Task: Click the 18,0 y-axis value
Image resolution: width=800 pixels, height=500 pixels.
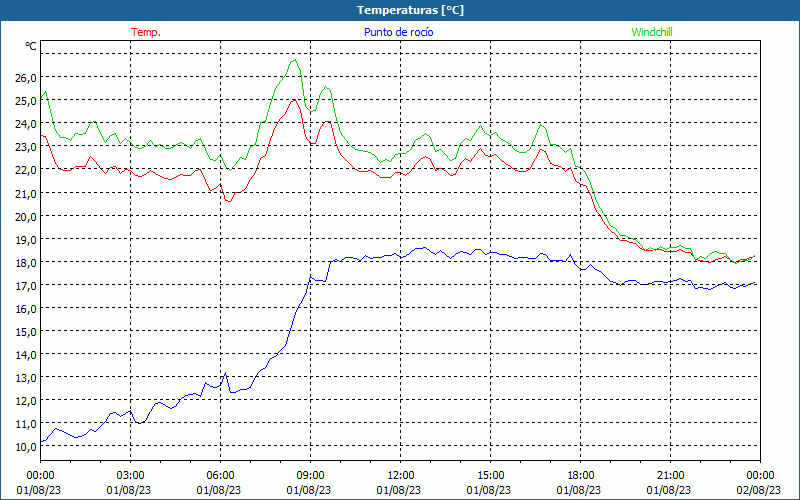Action: [26, 262]
